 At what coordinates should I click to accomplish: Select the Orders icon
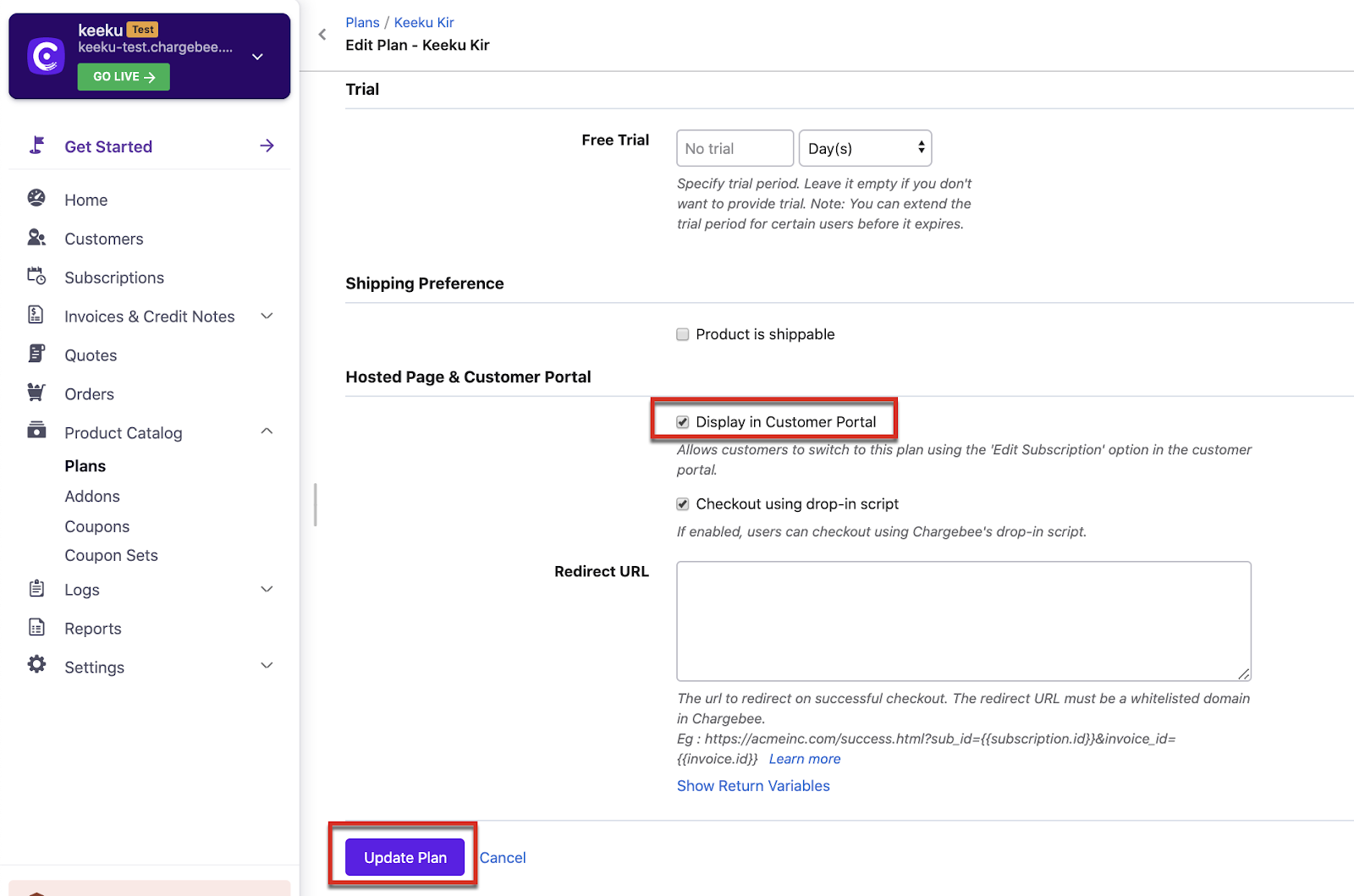pos(36,393)
